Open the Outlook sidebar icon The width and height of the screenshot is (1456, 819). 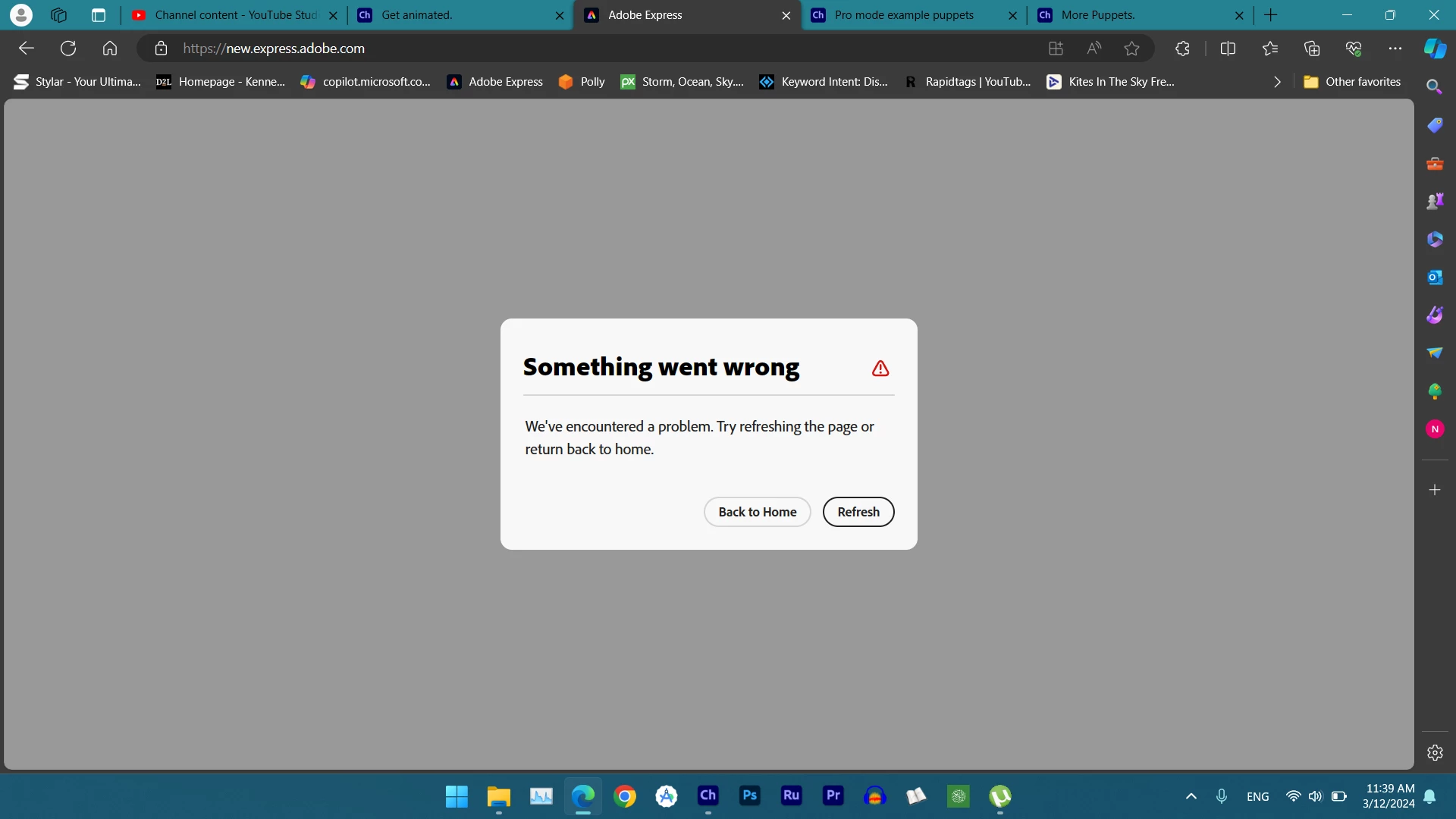click(1434, 278)
